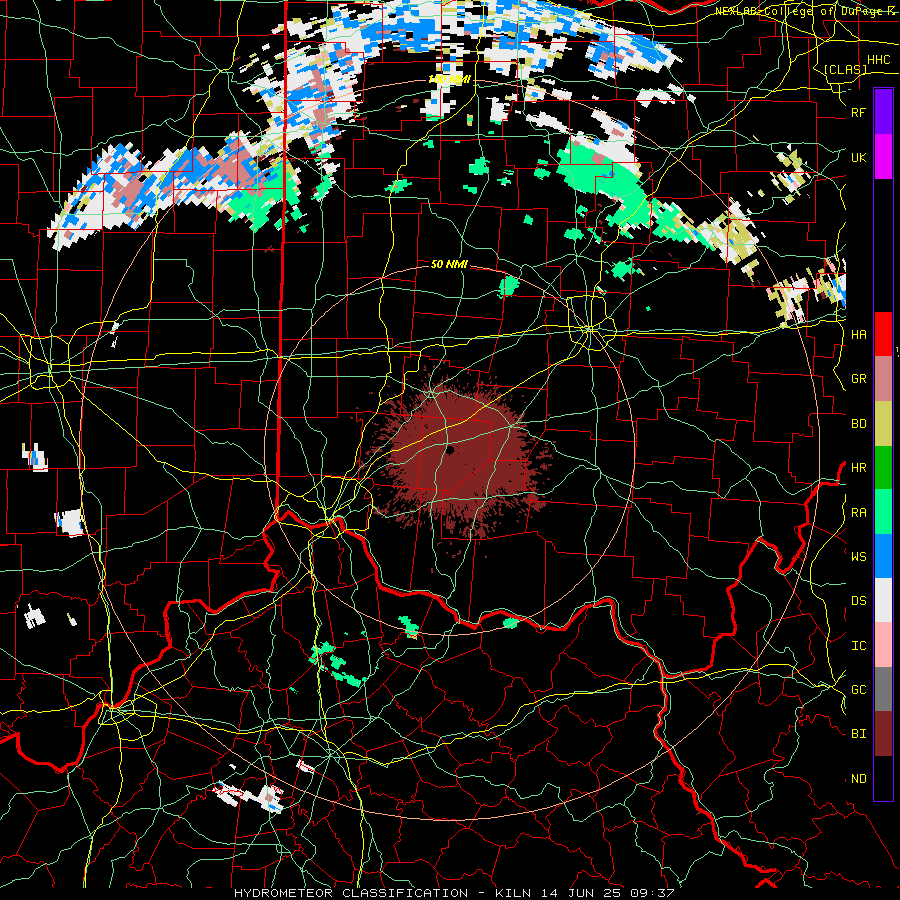Select the light pink IC legend block

tap(883, 645)
